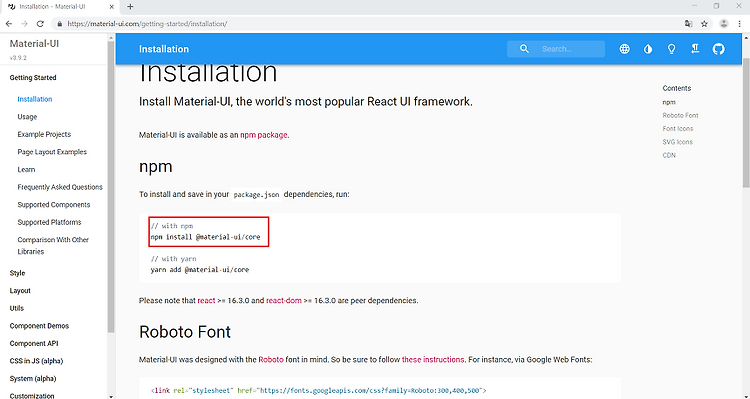Expand the Style section
The image size is (750, 399).
click(x=17, y=273)
